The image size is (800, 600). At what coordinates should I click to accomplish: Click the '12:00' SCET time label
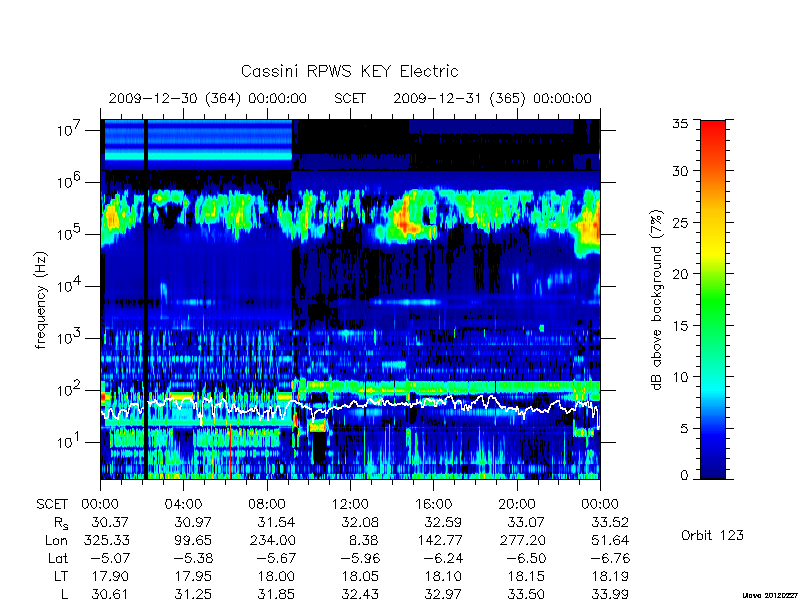point(350,505)
